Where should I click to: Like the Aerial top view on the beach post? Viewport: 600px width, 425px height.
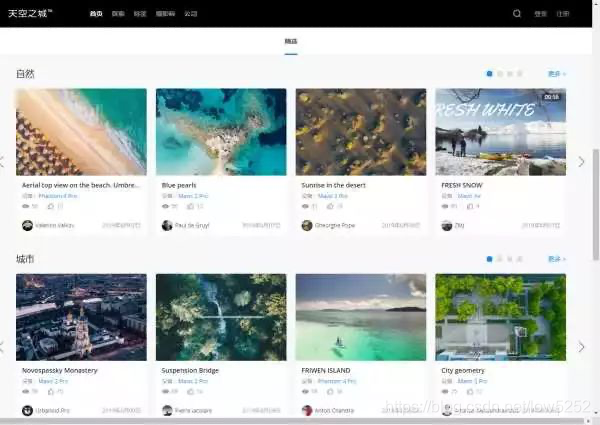tap(51, 206)
